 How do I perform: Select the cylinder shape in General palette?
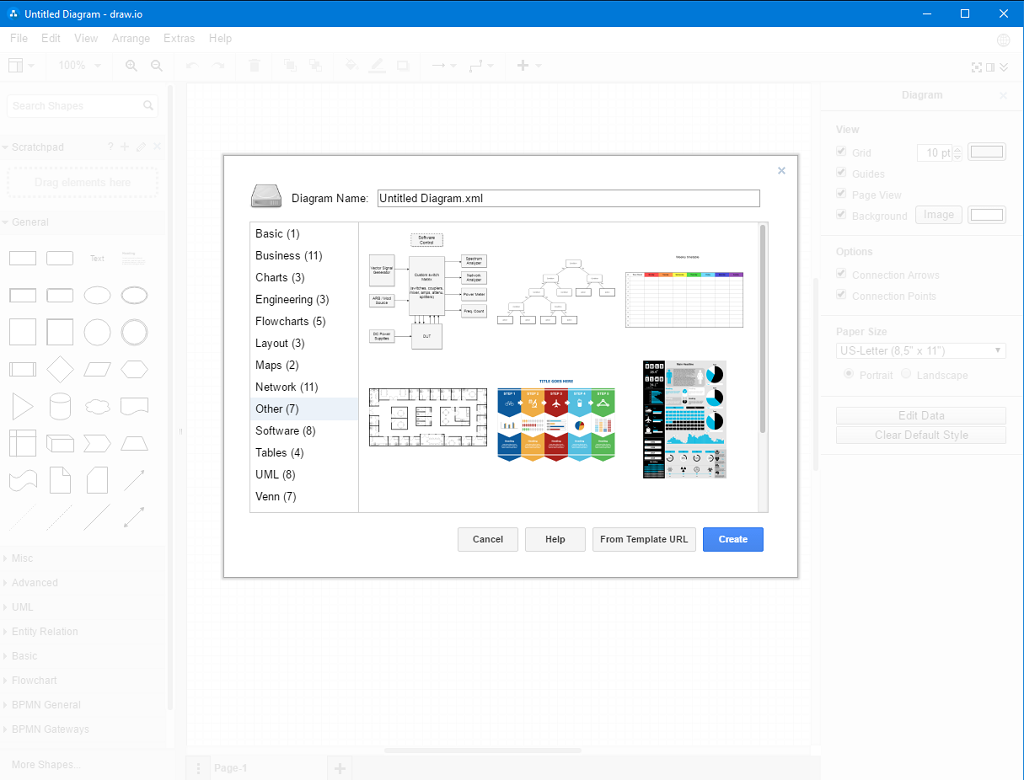point(60,406)
